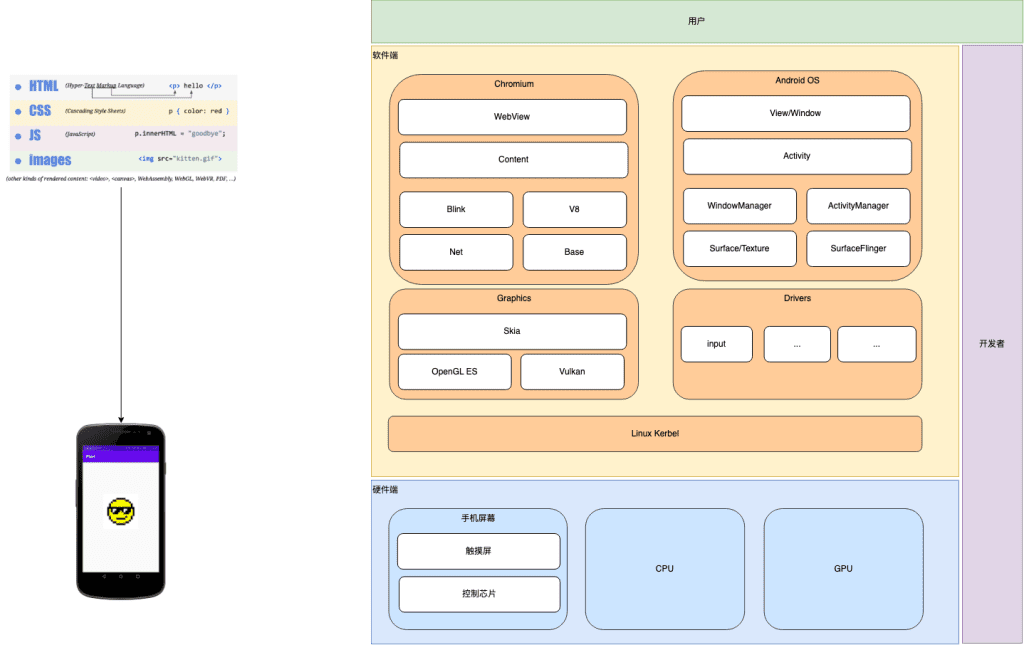The image size is (1024, 645).
Task: Click the View/Window box in Android OS
Action: tap(795, 114)
